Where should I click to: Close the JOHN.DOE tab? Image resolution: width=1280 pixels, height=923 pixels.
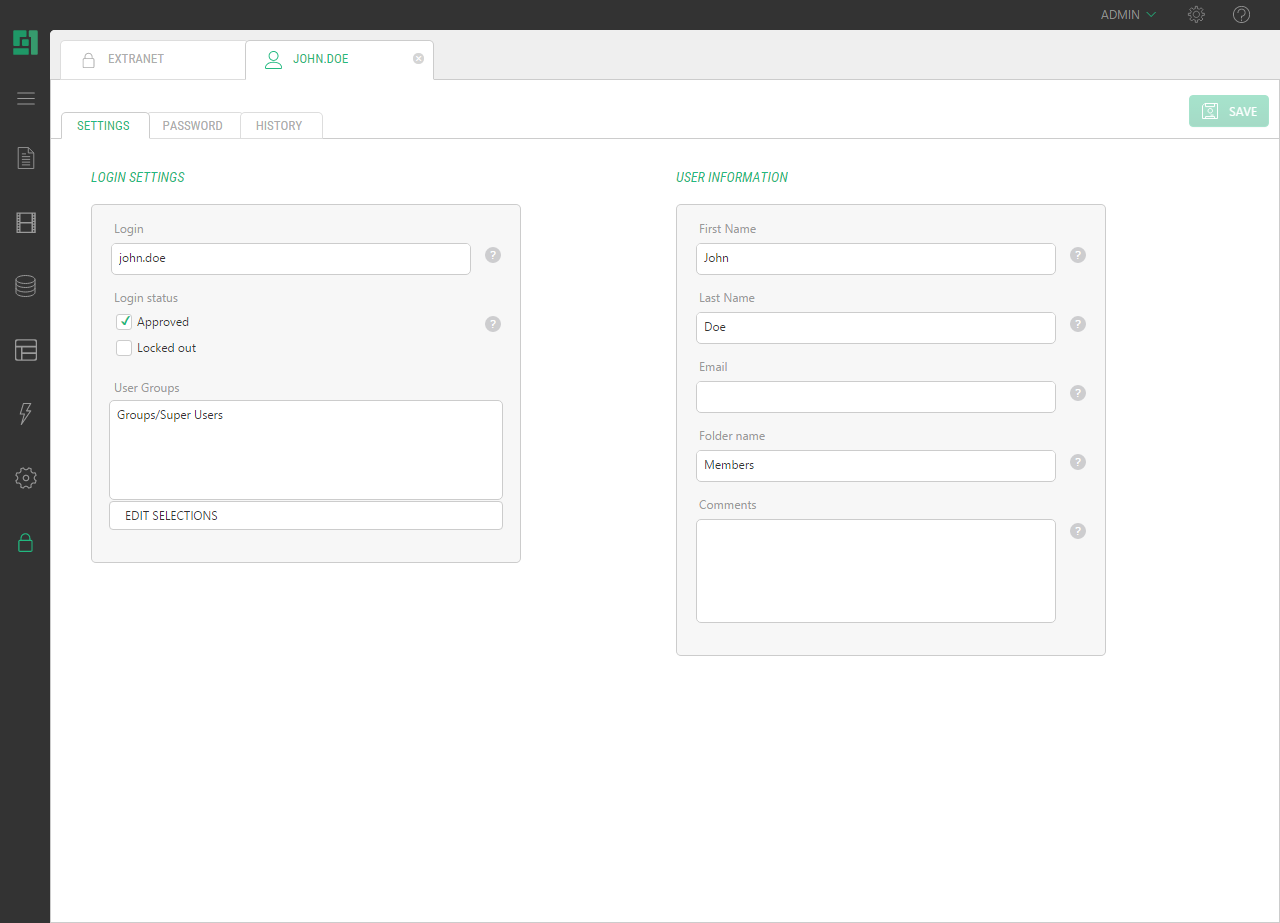pyautogui.click(x=418, y=59)
